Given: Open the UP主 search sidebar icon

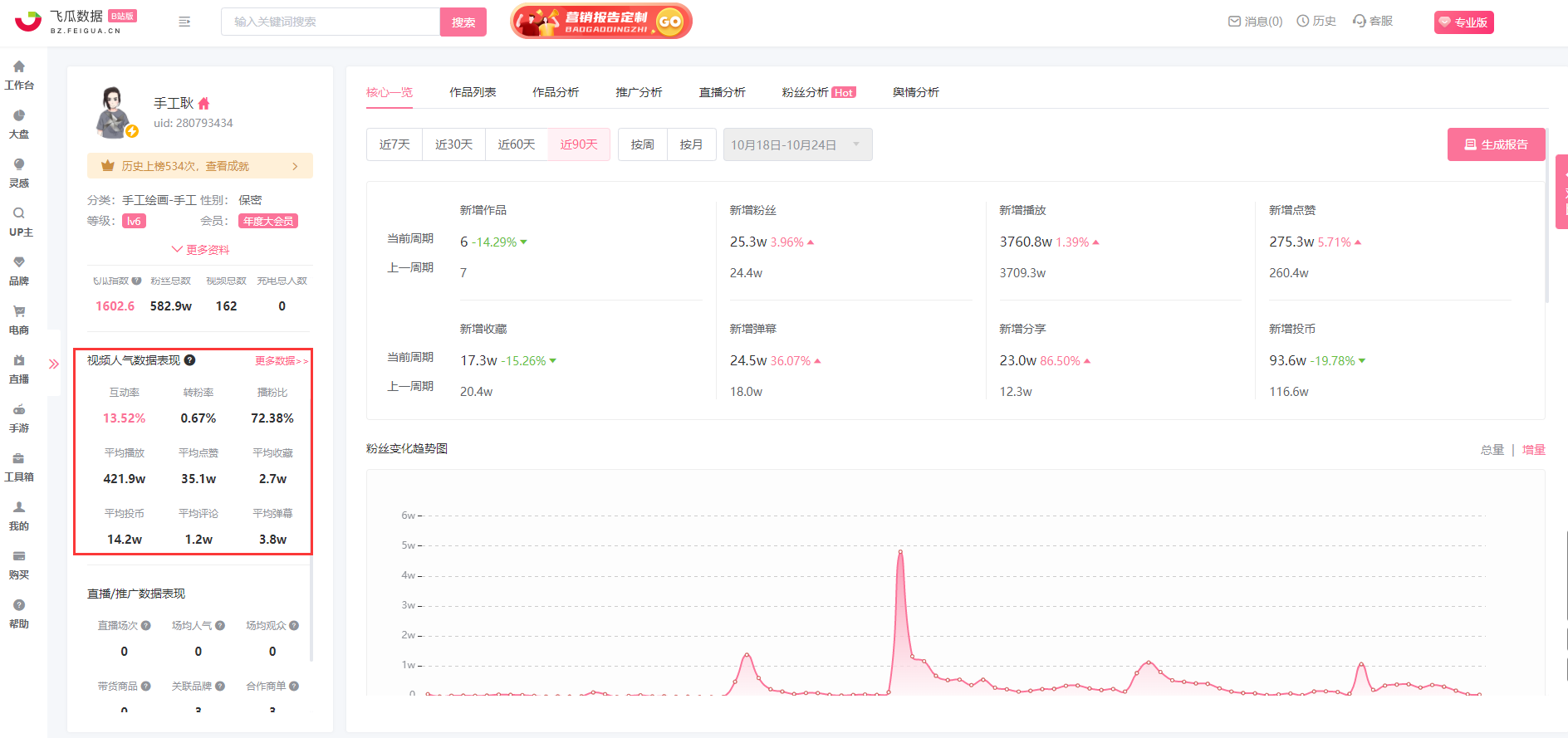Looking at the screenshot, I should pyautogui.click(x=19, y=213).
